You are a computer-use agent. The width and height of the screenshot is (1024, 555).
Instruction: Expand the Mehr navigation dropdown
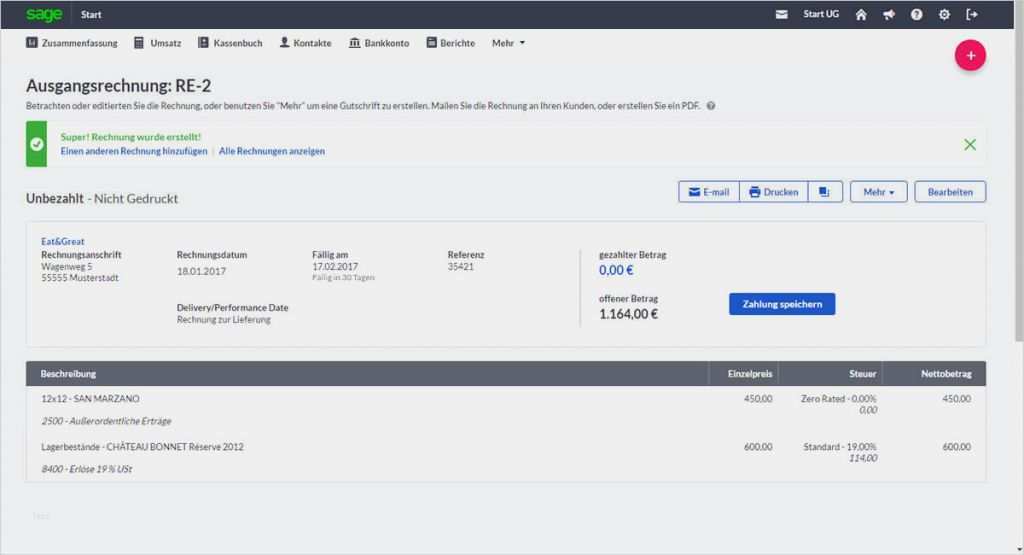(x=508, y=43)
